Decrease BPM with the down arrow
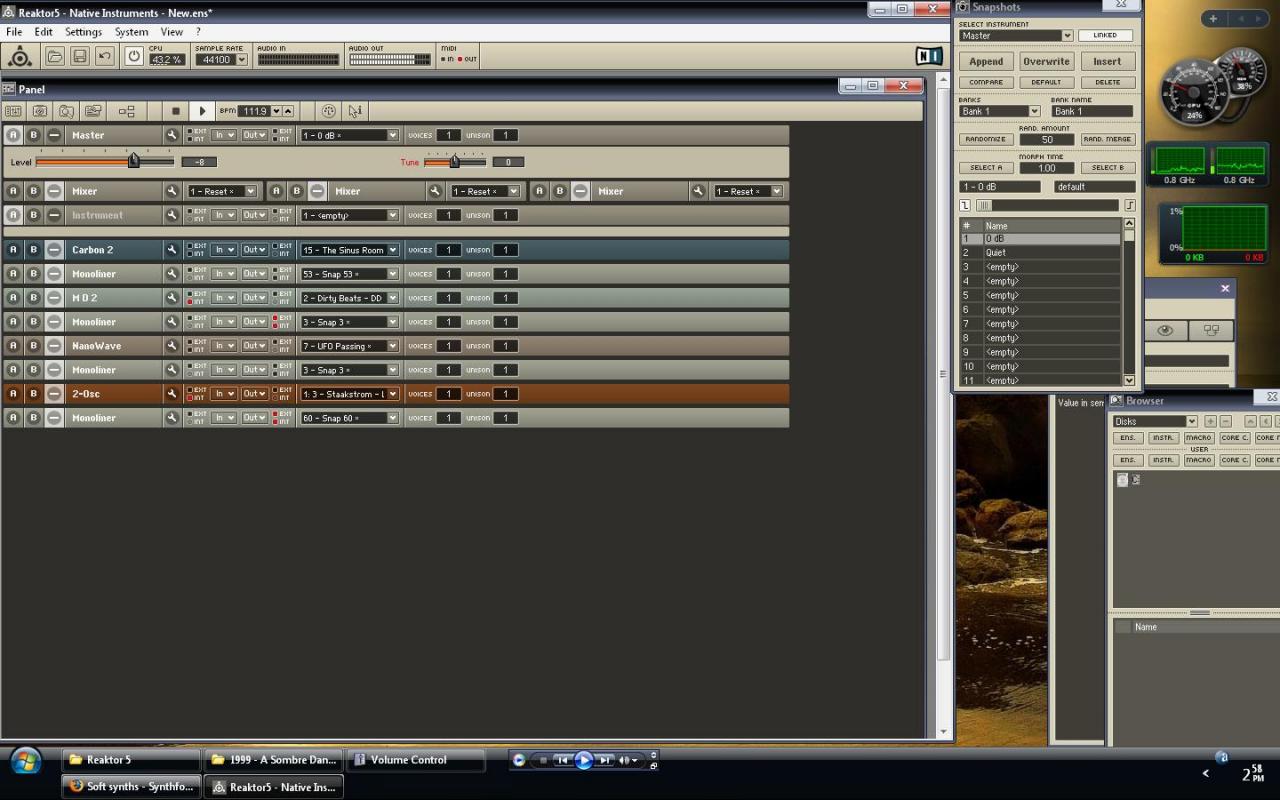Screen dimensions: 1280x800 276,111
